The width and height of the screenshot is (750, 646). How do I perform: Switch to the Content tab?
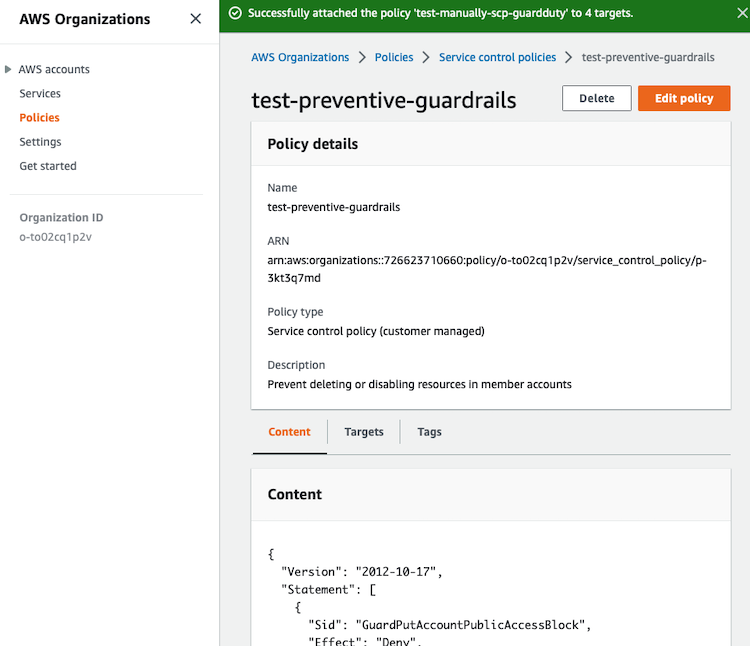click(289, 432)
